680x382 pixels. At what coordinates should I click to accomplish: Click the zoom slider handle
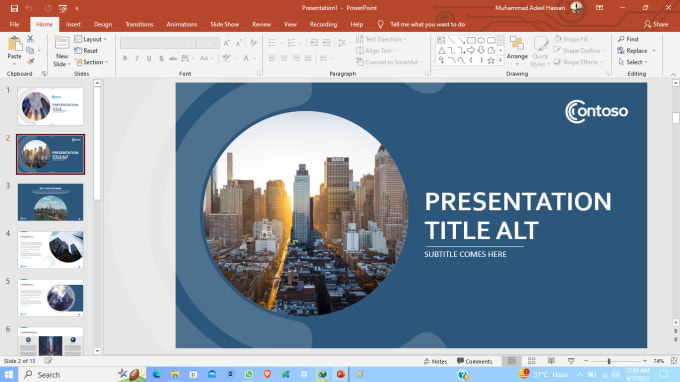pyautogui.click(x=609, y=361)
